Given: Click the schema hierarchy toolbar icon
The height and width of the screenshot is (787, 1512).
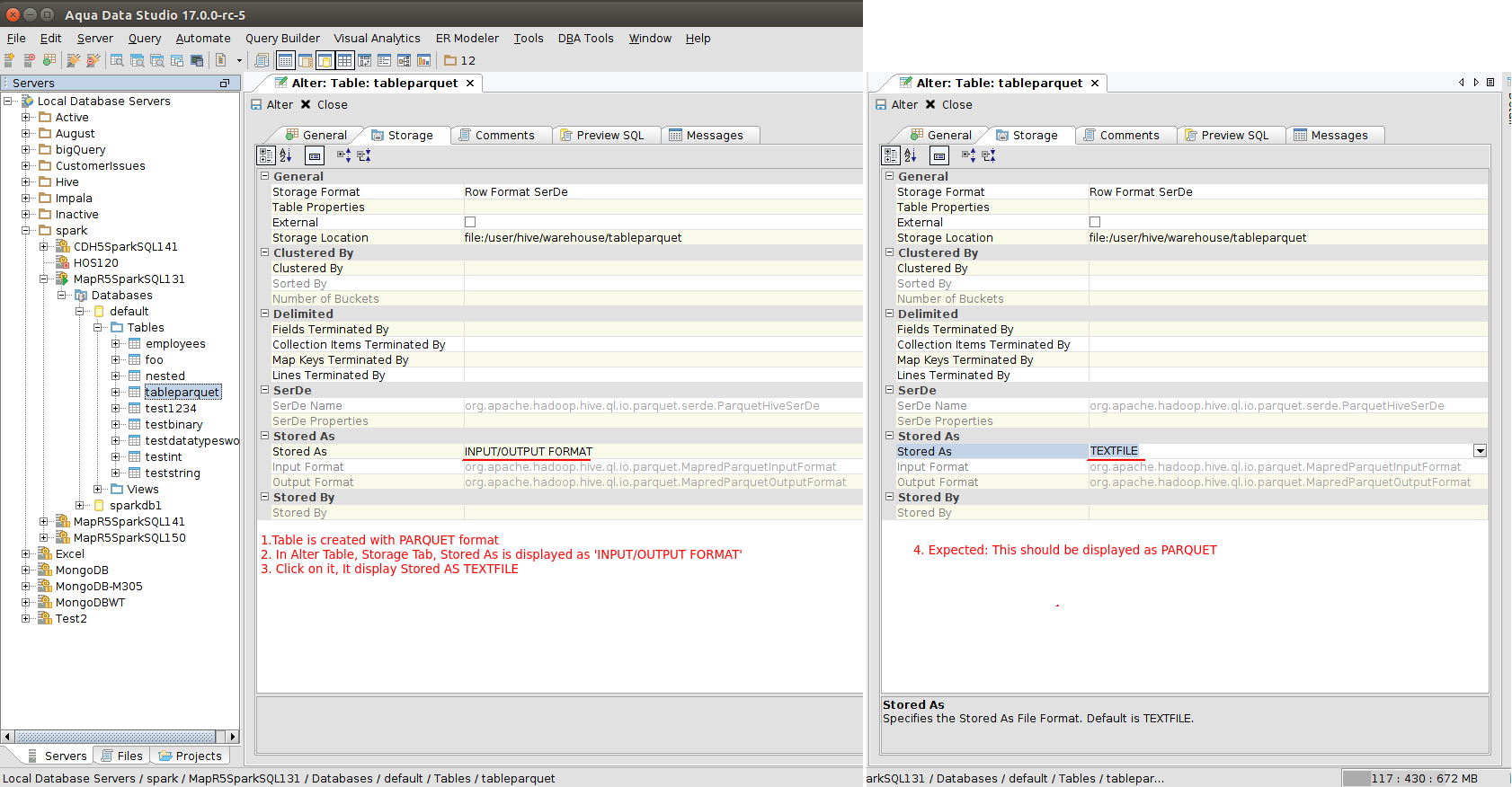Looking at the screenshot, I should coord(404,60).
